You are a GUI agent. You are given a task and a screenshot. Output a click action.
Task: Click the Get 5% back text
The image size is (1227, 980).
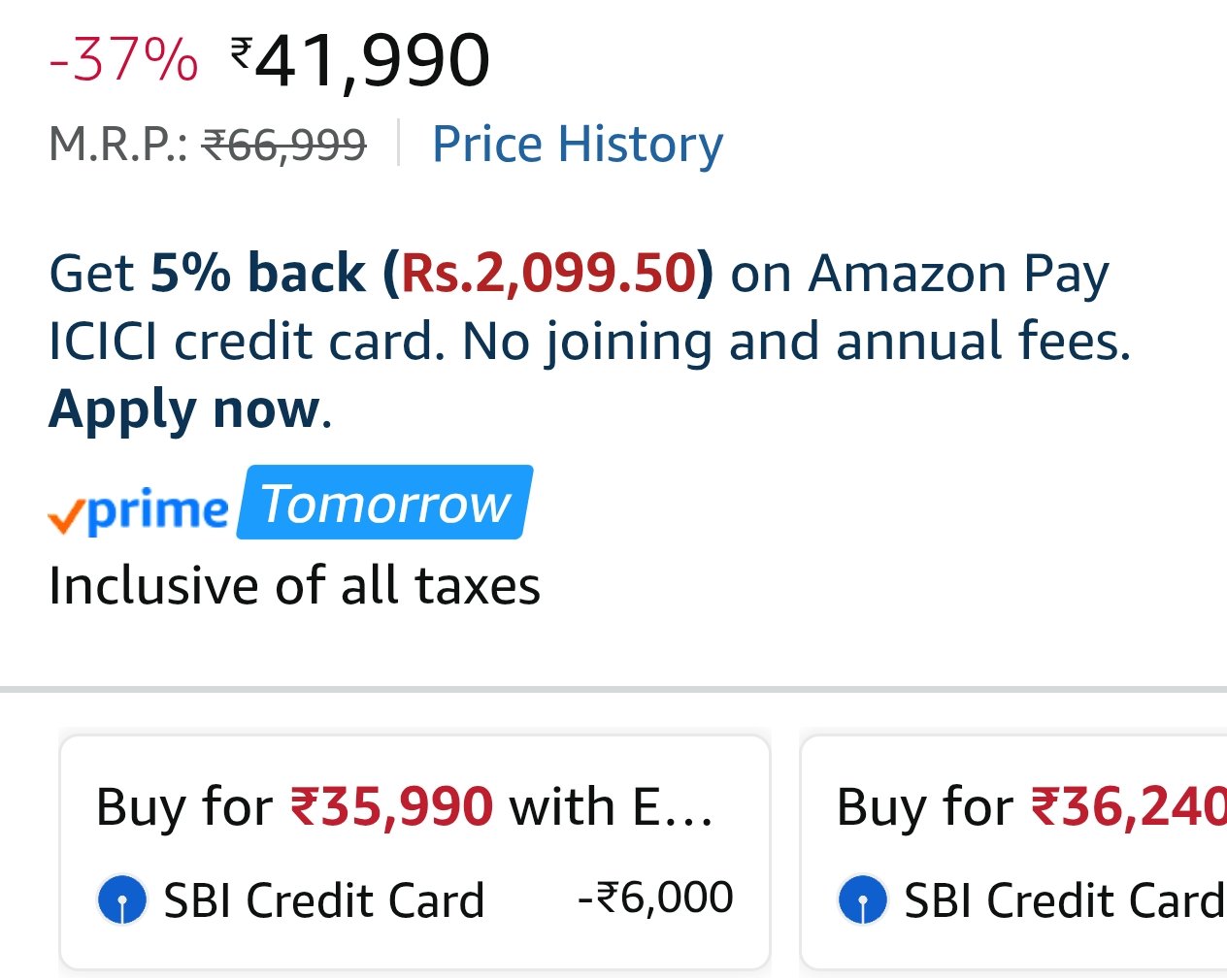[x=208, y=273]
